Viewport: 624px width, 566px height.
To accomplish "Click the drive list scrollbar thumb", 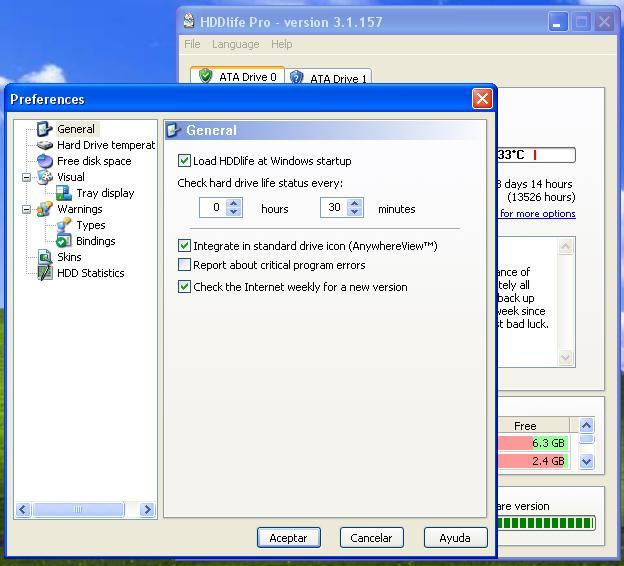I will click(x=586, y=439).
